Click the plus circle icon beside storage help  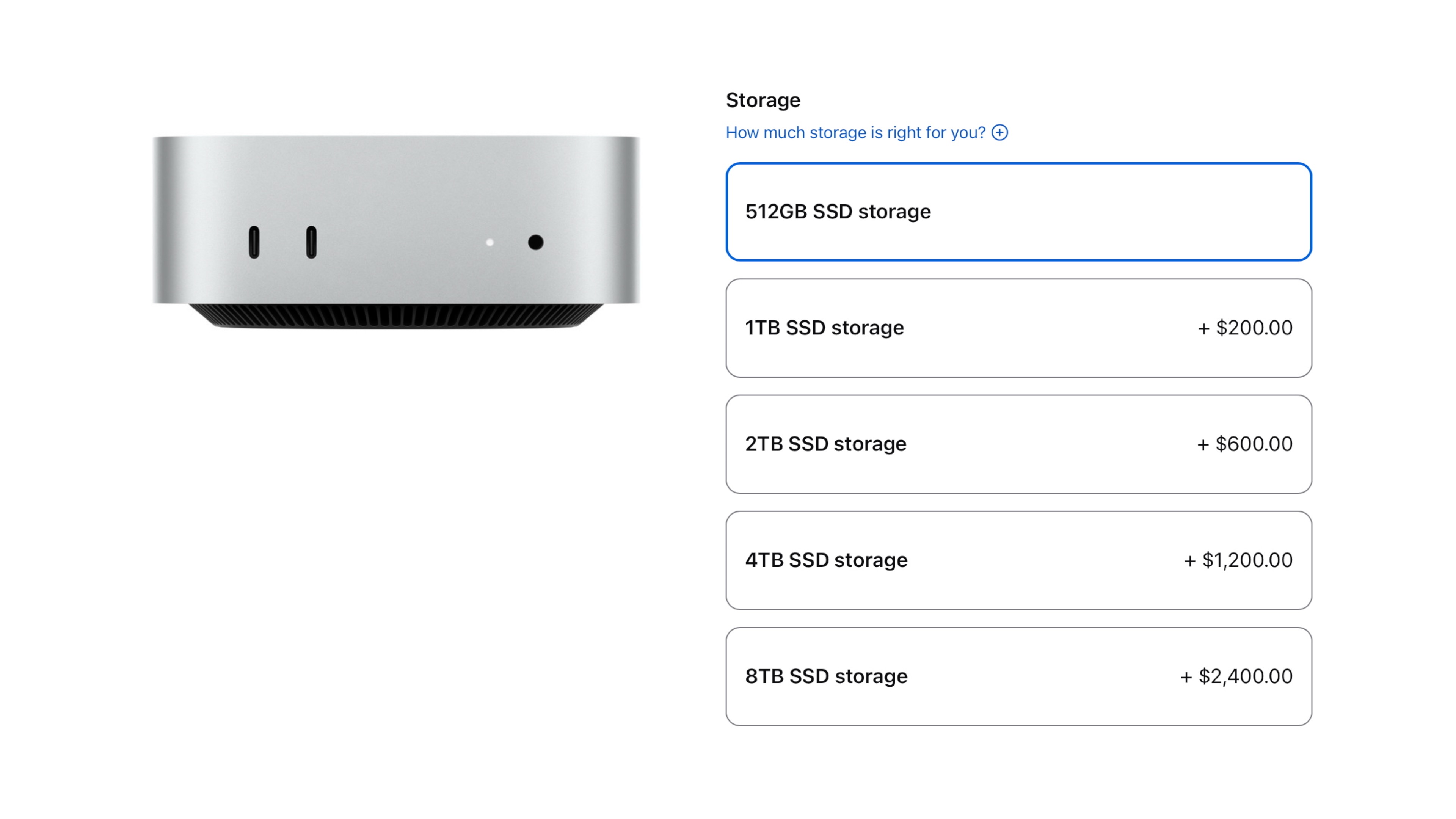point(999,132)
